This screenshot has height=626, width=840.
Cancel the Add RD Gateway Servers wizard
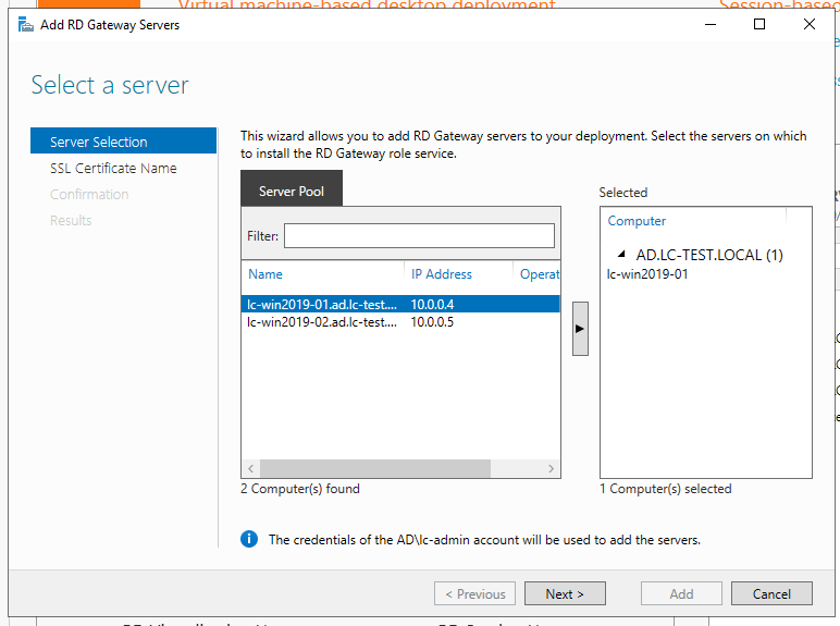pos(772,593)
